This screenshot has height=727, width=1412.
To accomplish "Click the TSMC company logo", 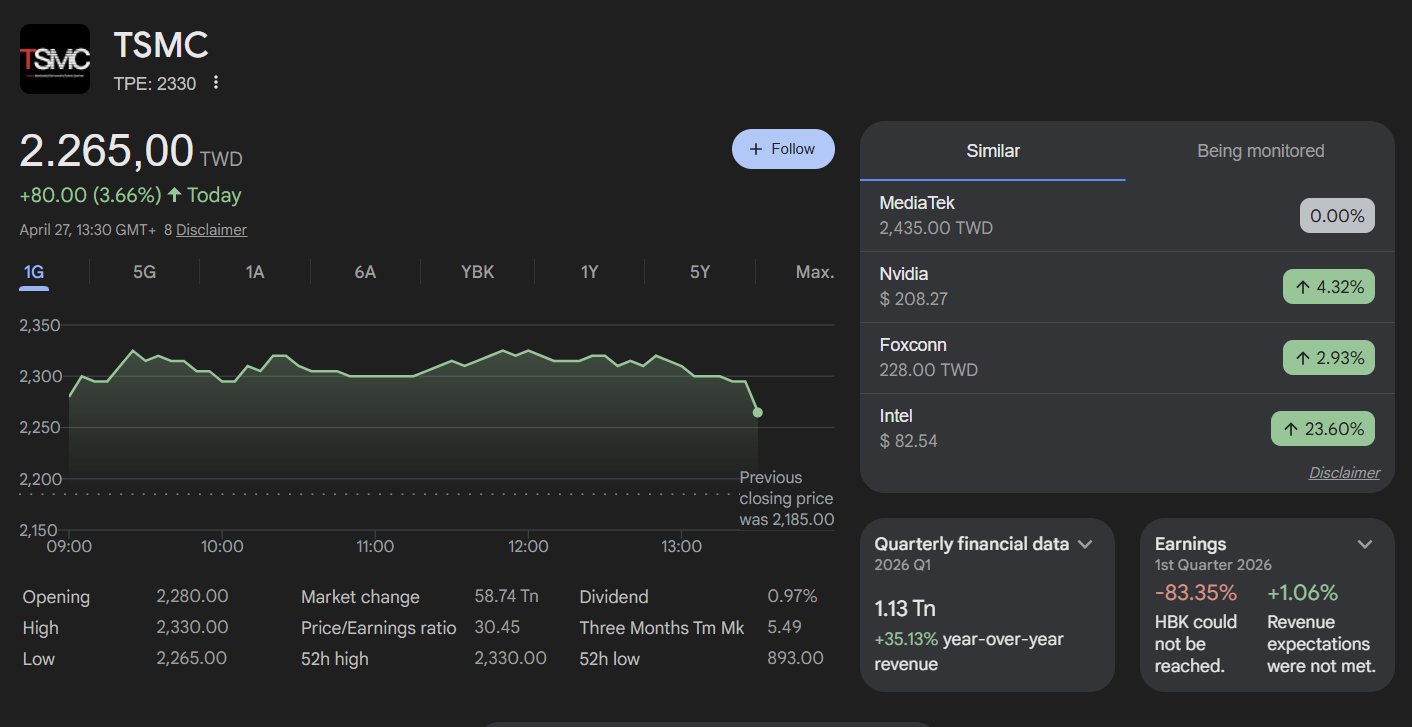I will click(55, 59).
